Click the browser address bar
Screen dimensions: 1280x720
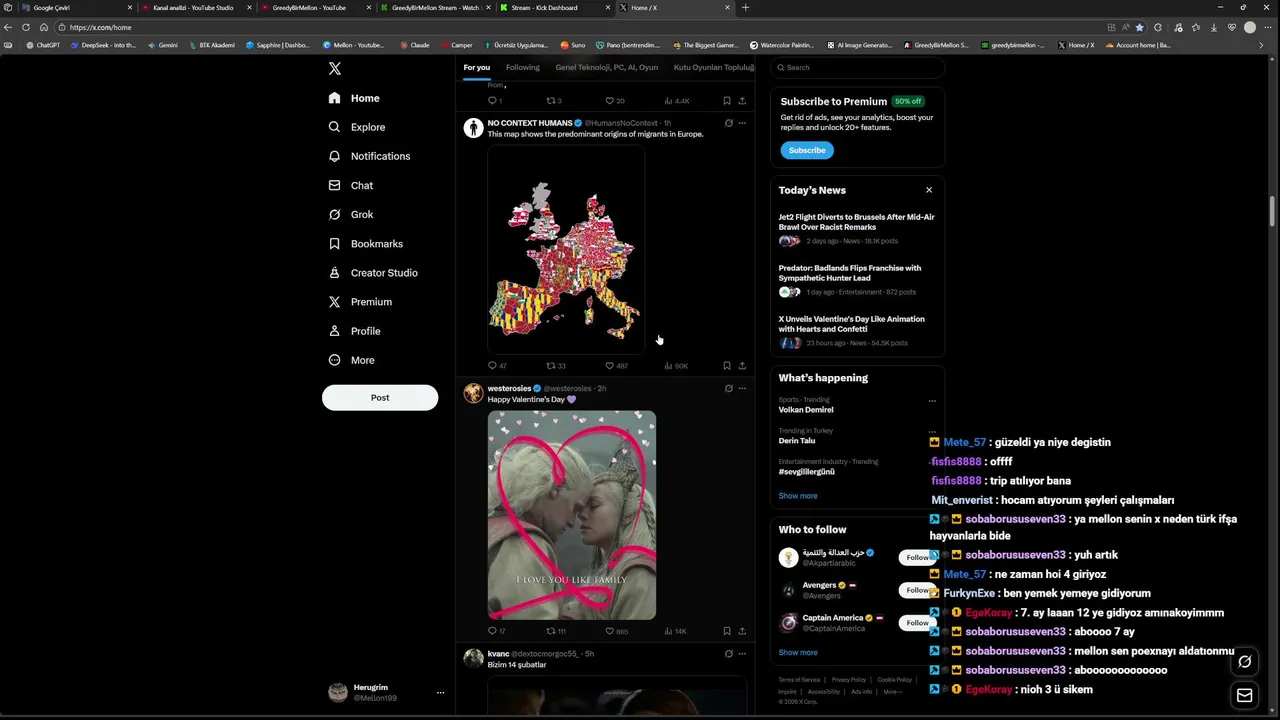tap(580, 27)
